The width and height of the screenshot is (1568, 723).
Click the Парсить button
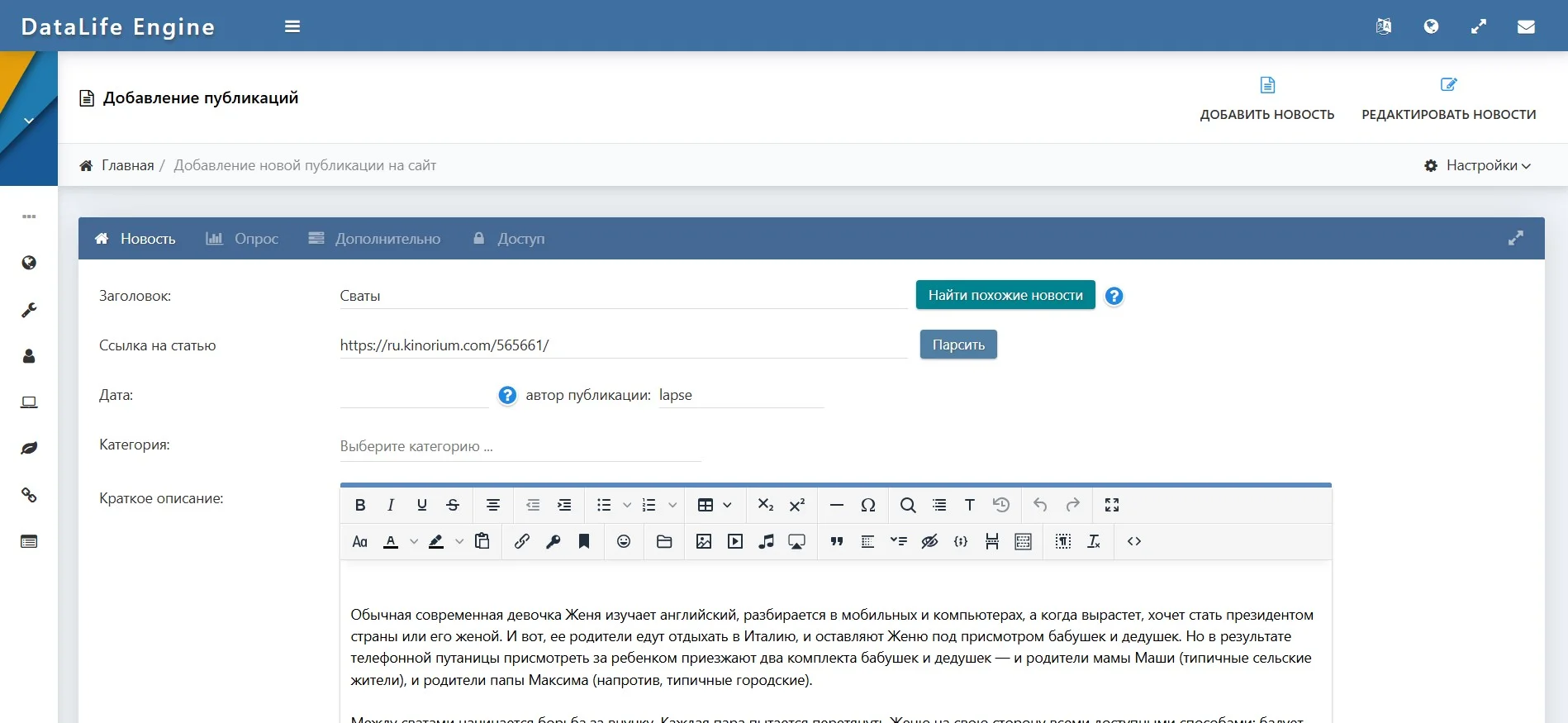click(958, 345)
